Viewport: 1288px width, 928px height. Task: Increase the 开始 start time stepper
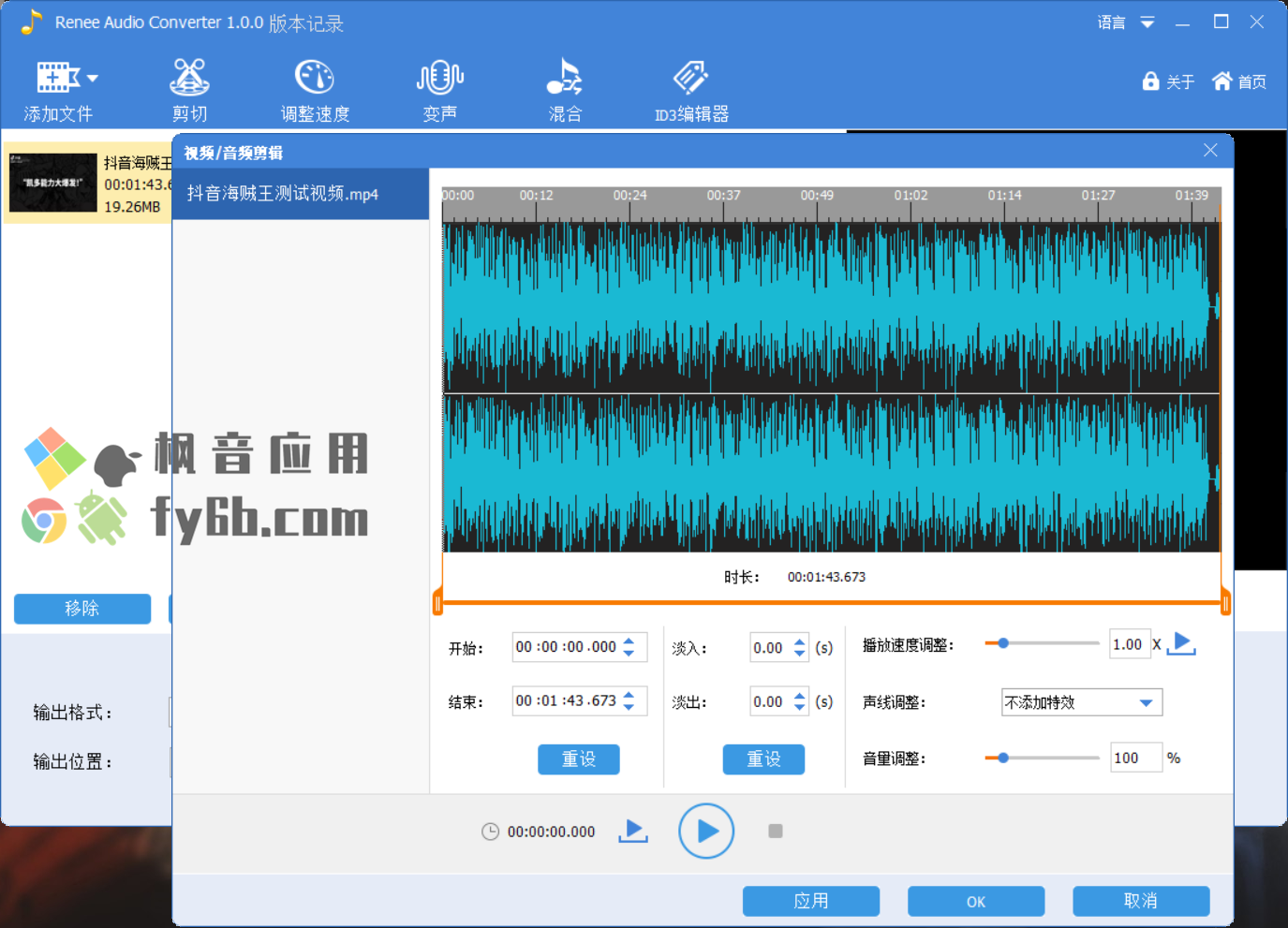click(629, 641)
